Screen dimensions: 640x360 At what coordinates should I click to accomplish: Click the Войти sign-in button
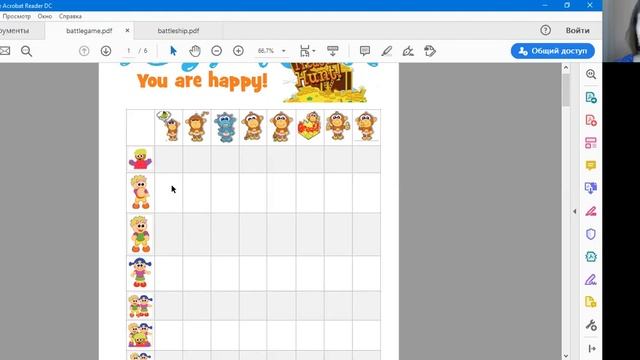click(x=577, y=30)
